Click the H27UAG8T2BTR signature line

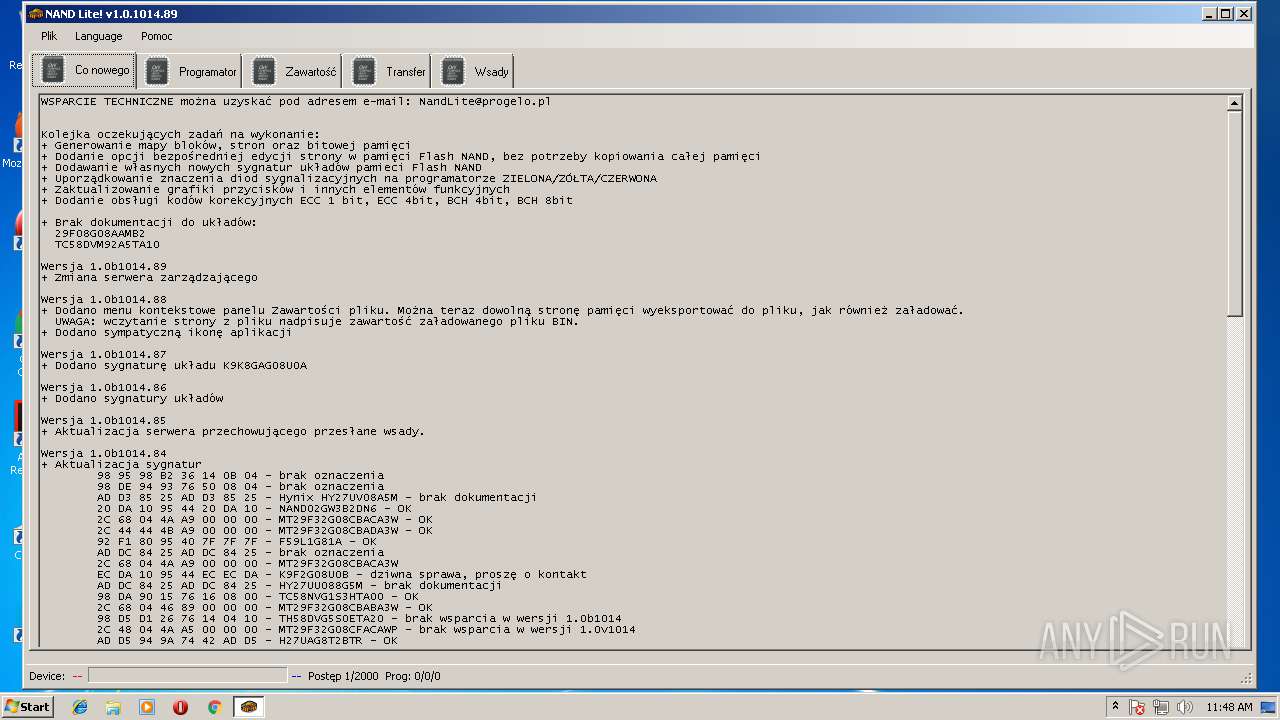tap(247, 641)
